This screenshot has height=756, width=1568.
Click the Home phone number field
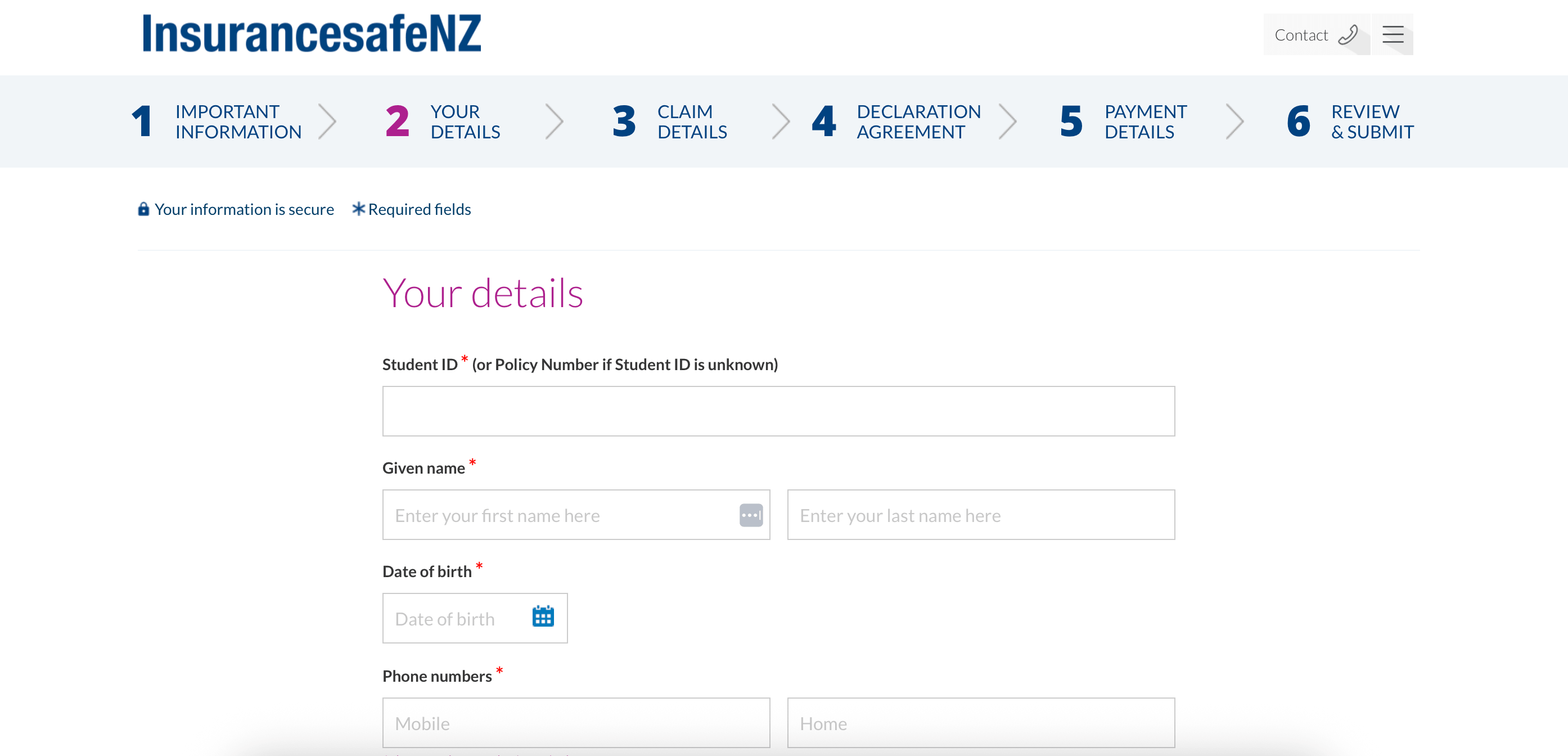pos(981,722)
